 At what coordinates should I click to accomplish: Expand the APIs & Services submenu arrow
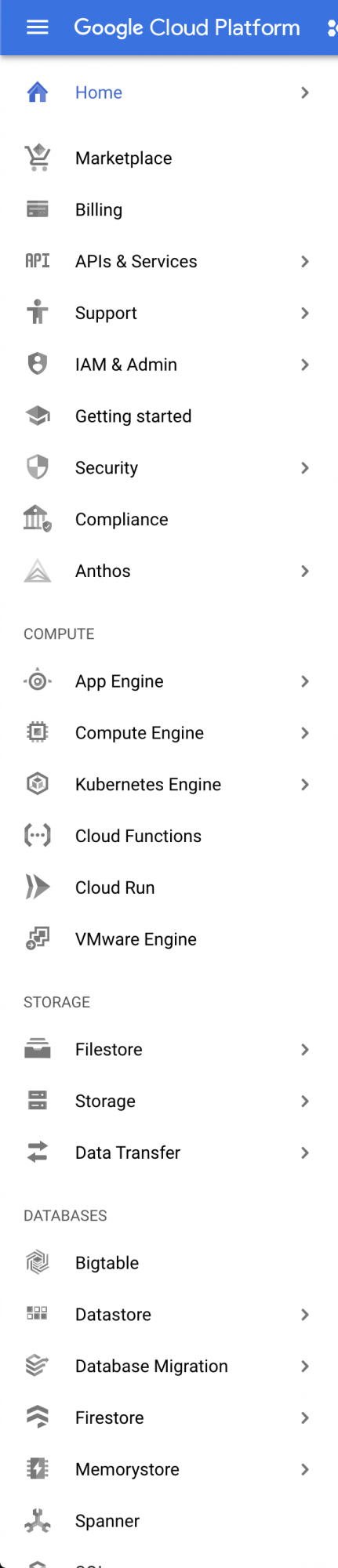click(305, 261)
